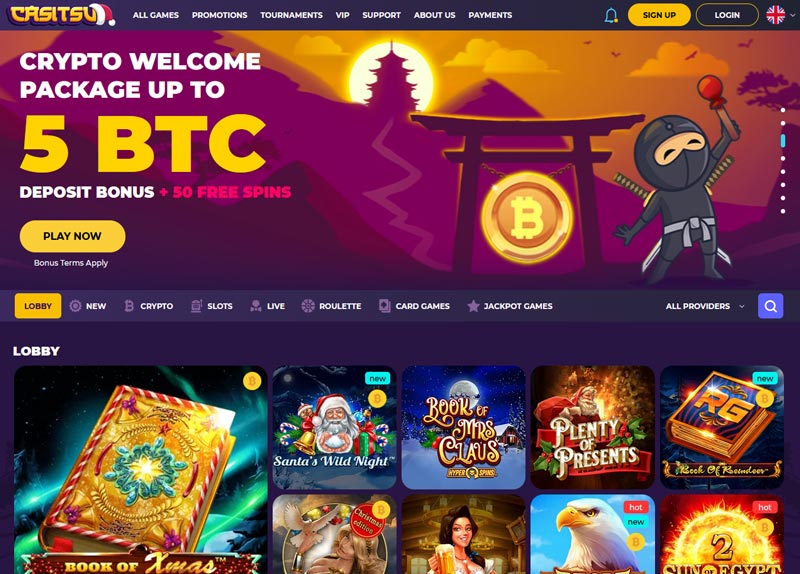Screen dimensions: 800x574
Task: Select the Slots category icon
Action: (x=212, y=306)
